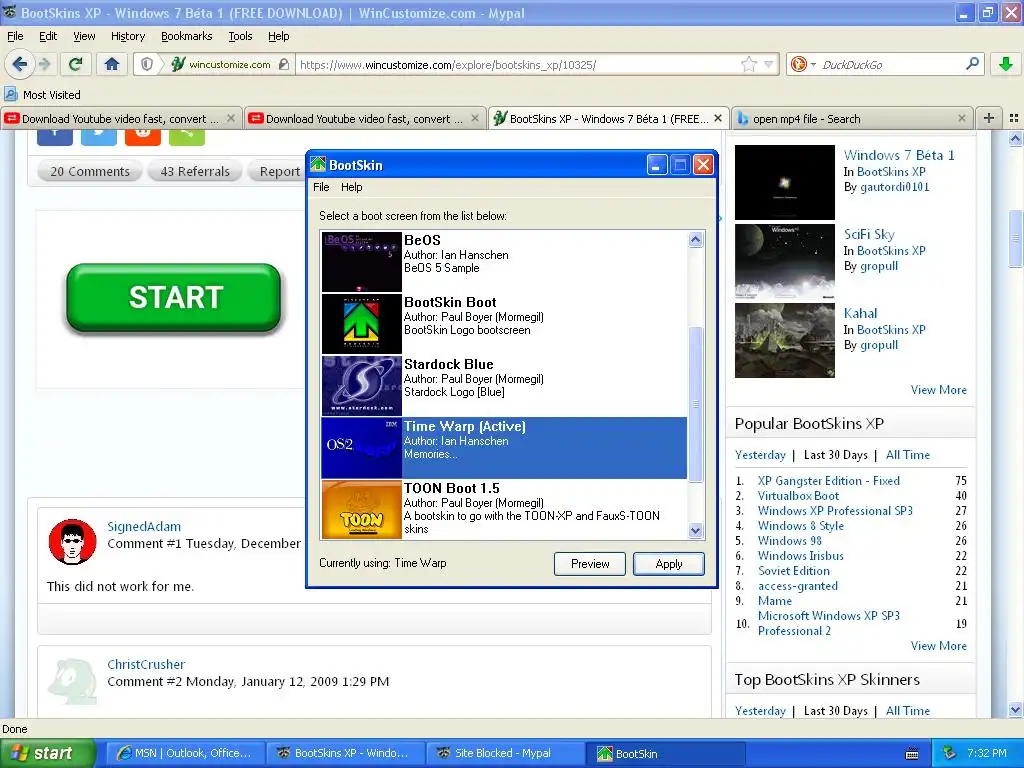1024x768 pixels.
Task: Open the BootSkin Help menu
Action: click(x=351, y=187)
